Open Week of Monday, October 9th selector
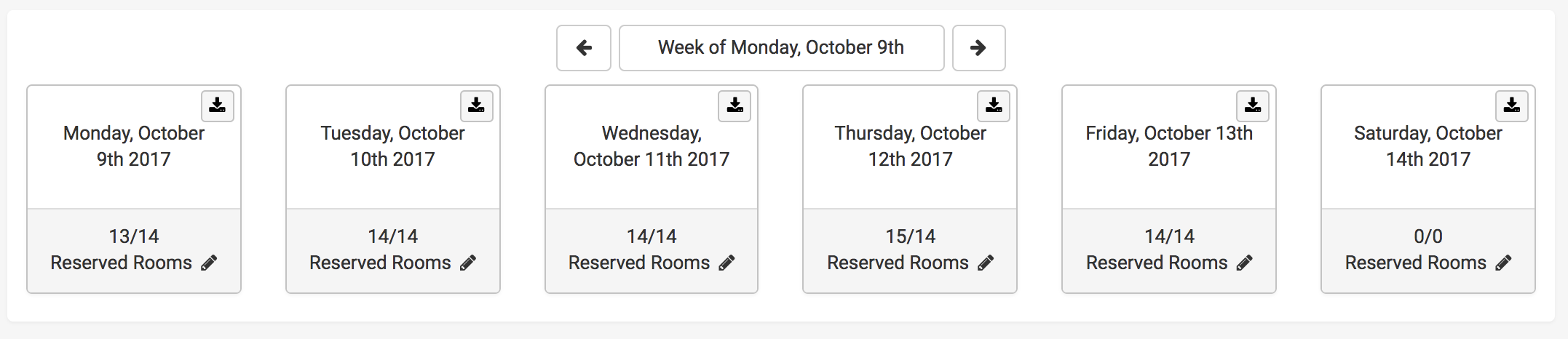This screenshot has width=1568, height=339. coord(782,48)
